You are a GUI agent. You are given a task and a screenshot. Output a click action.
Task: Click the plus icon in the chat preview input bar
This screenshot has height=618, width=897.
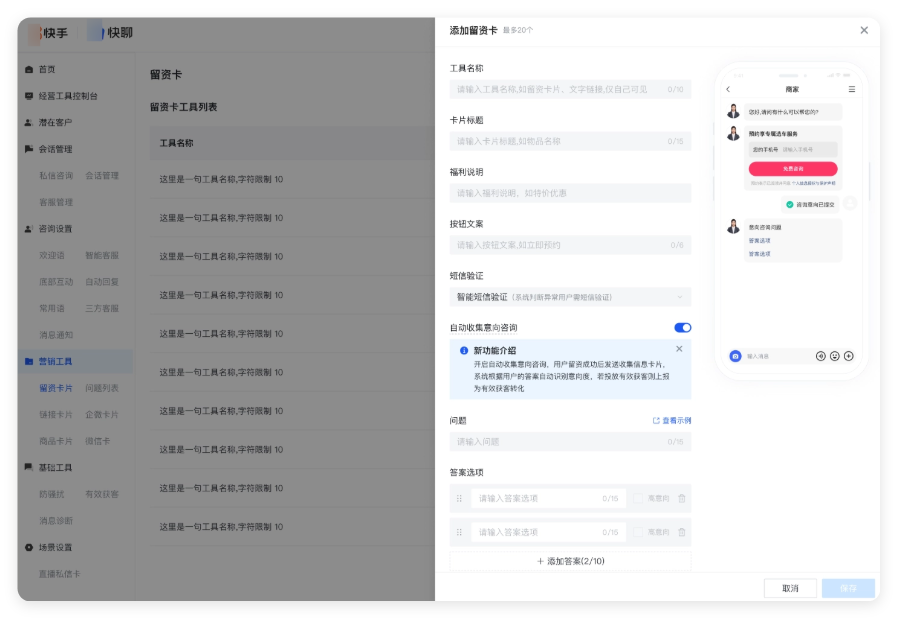[850, 356]
